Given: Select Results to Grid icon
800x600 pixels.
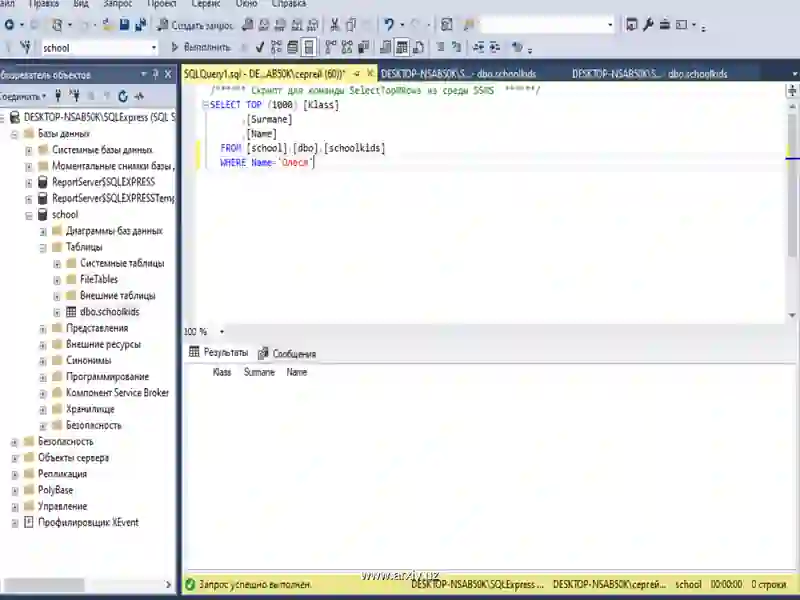Looking at the screenshot, I should click(402, 47).
